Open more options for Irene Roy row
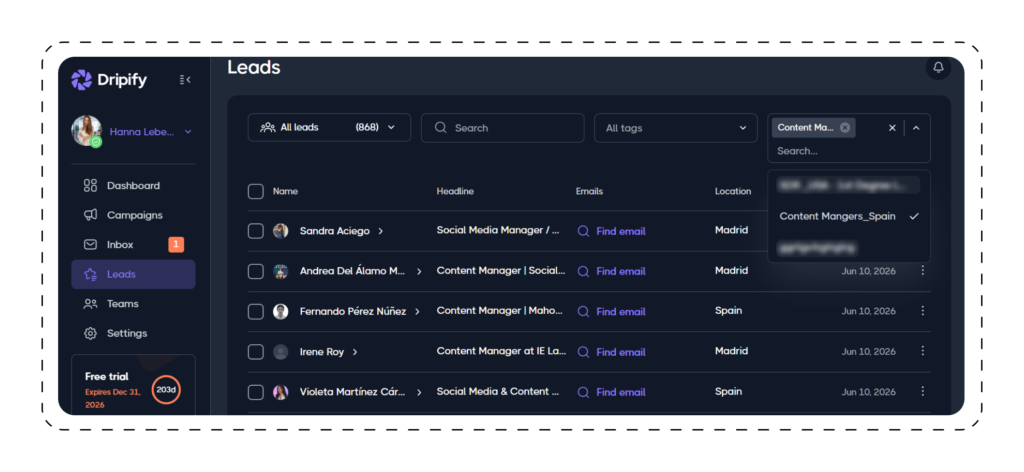Image resolution: width=1024 pixels, height=472 pixels. [x=922, y=351]
